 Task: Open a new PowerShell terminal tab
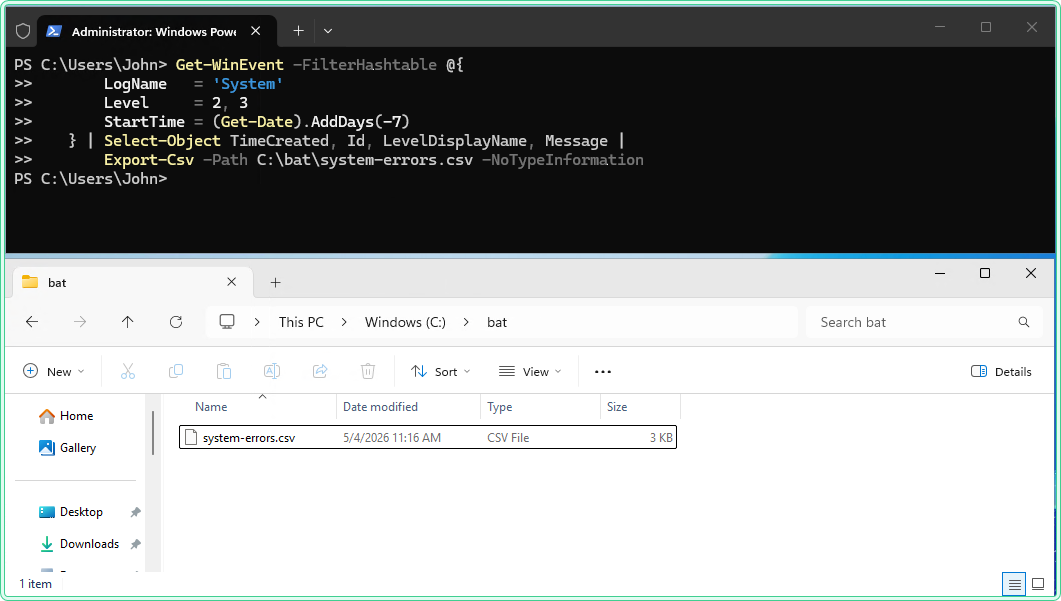pyautogui.click(x=298, y=31)
